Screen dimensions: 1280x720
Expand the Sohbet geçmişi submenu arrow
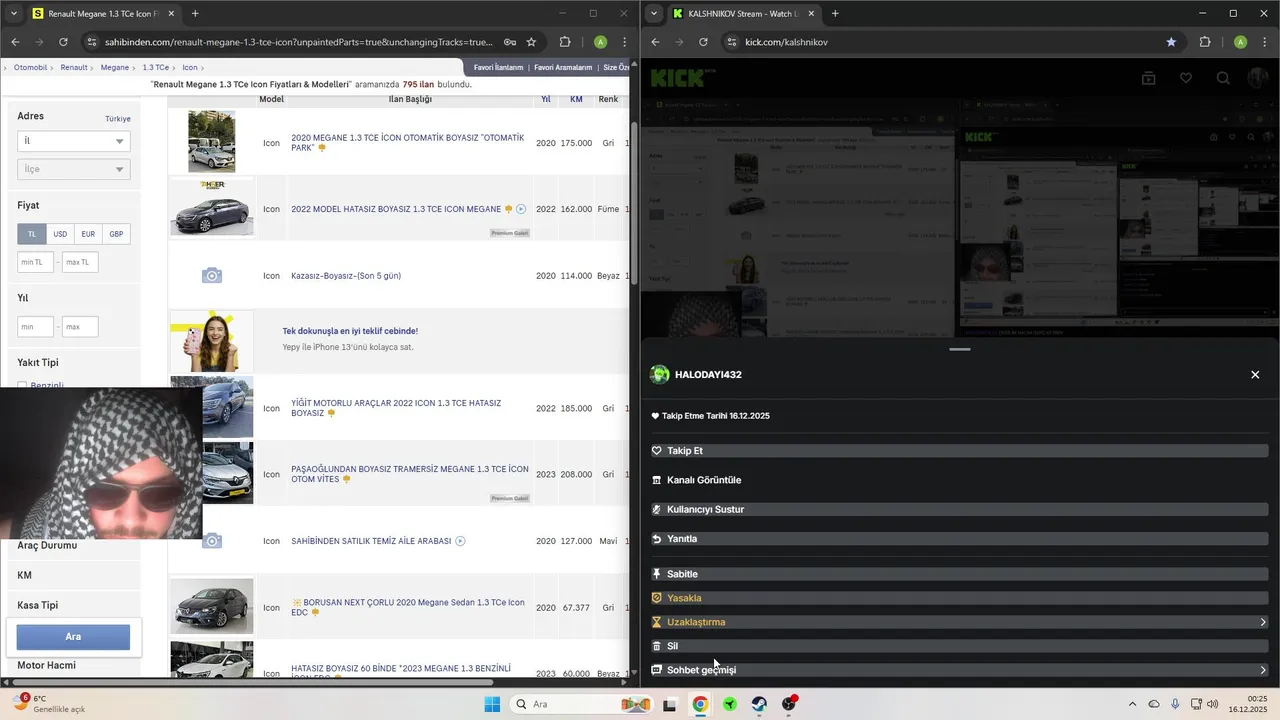1263,670
